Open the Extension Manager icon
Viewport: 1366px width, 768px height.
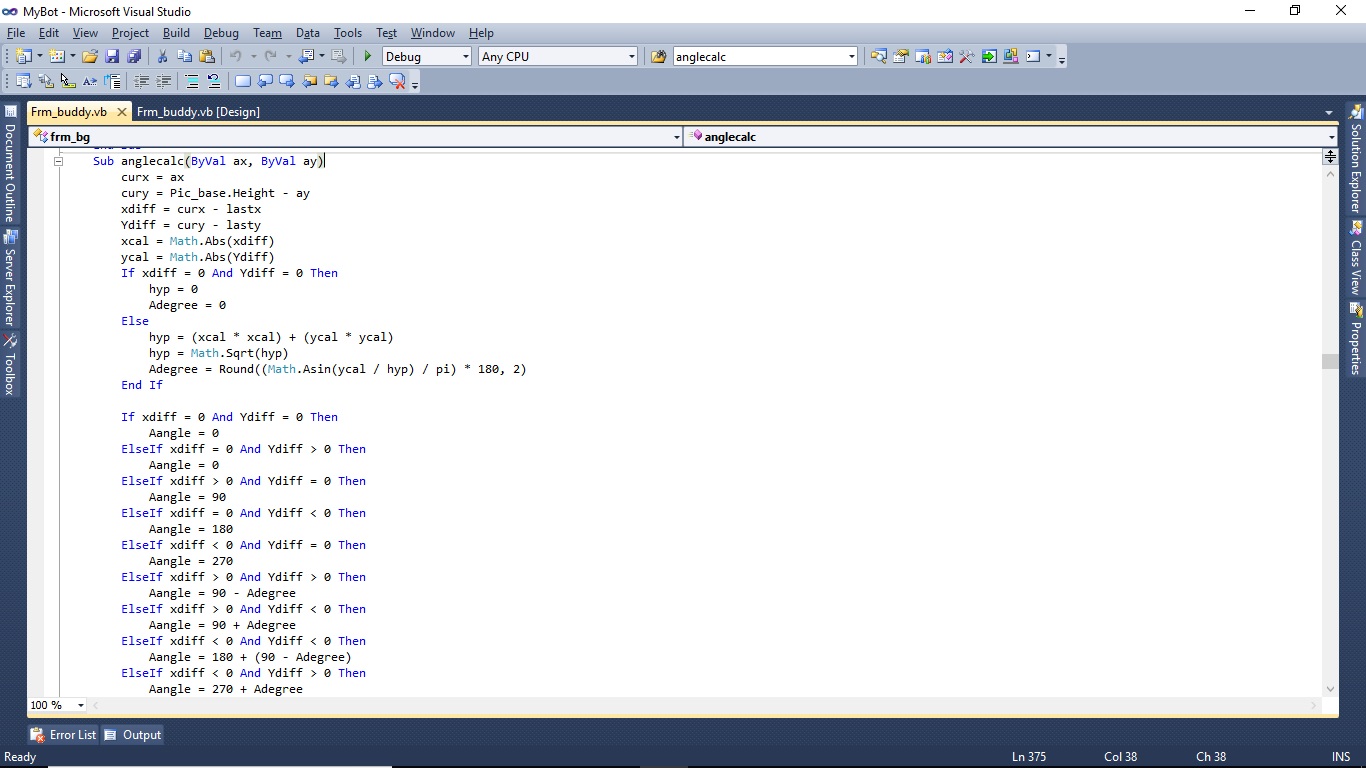(x=1011, y=56)
